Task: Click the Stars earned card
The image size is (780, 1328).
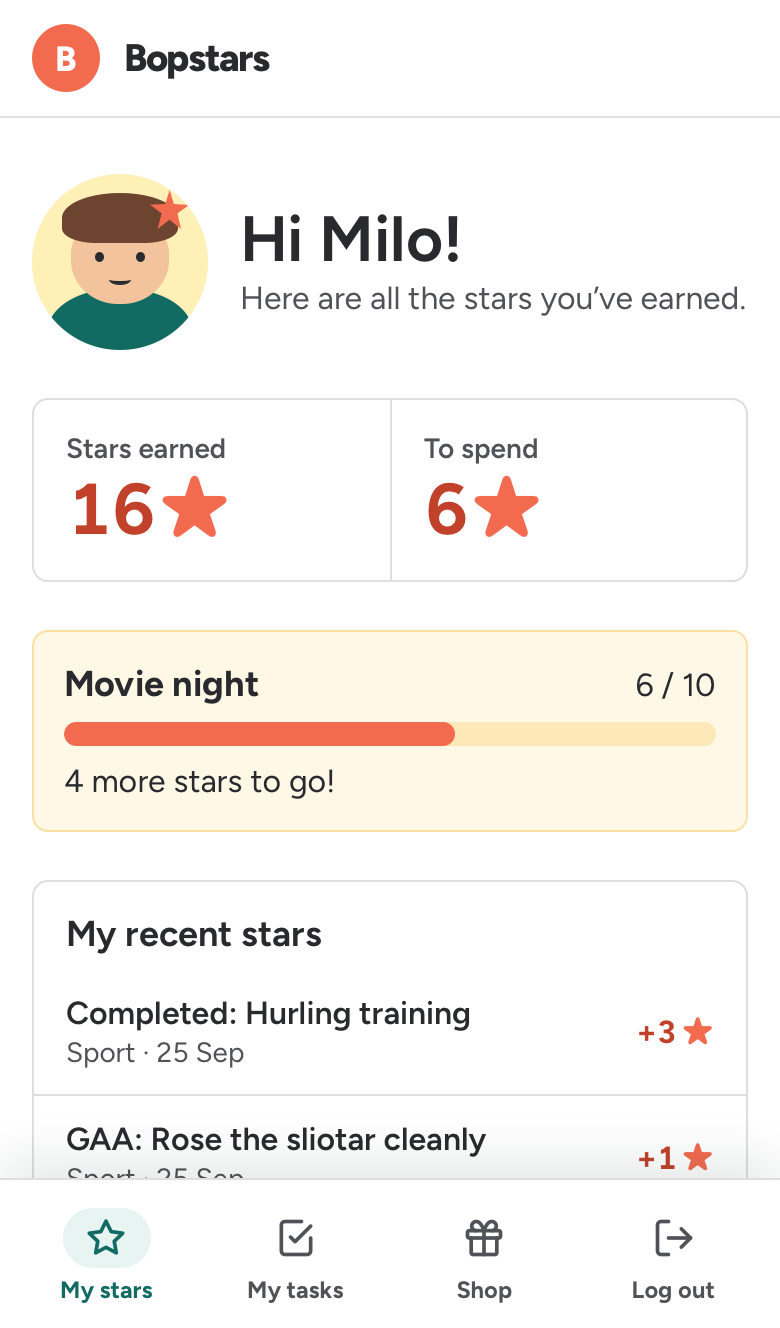Action: click(212, 490)
